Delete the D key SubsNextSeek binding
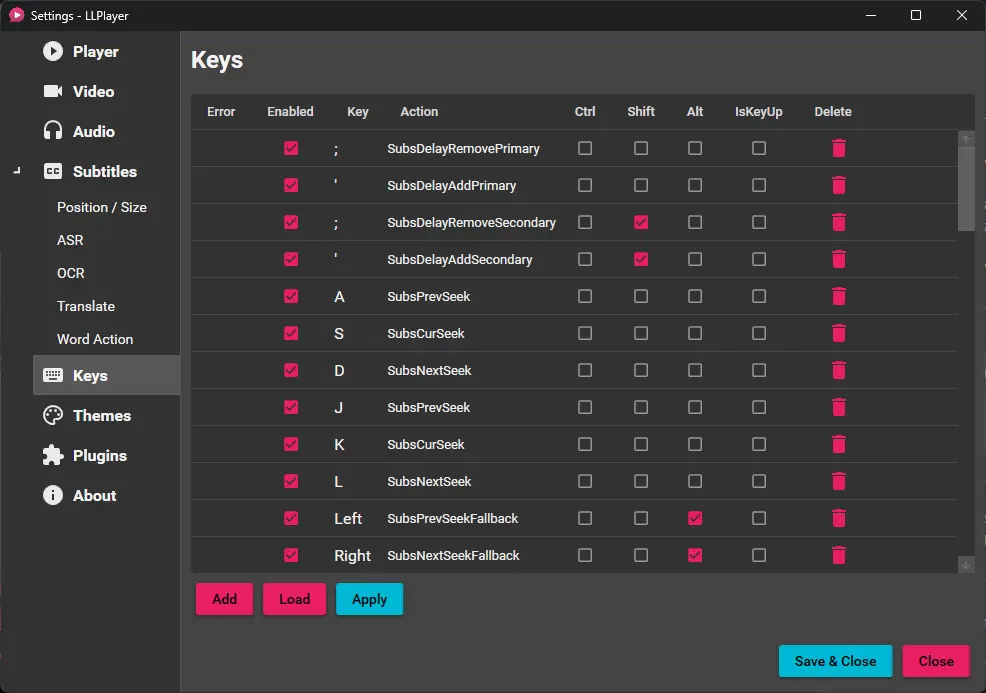The image size is (986, 693). pos(839,370)
